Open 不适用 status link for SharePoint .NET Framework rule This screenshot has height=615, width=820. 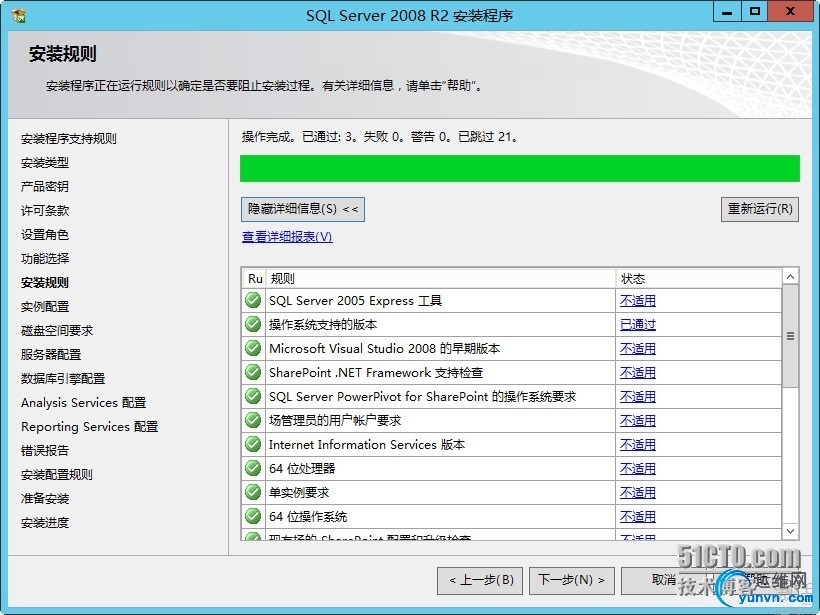[x=637, y=373]
